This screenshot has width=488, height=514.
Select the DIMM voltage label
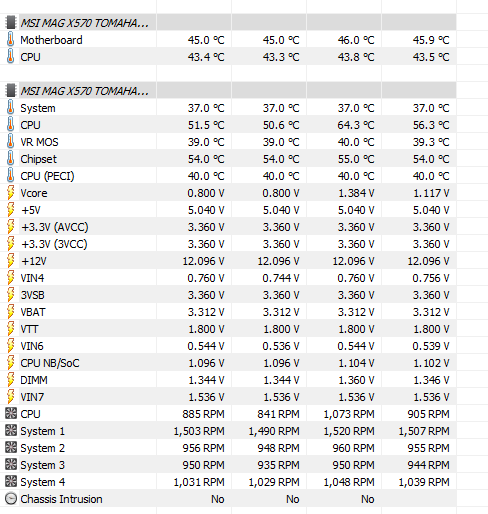pyautogui.click(x=34, y=380)
